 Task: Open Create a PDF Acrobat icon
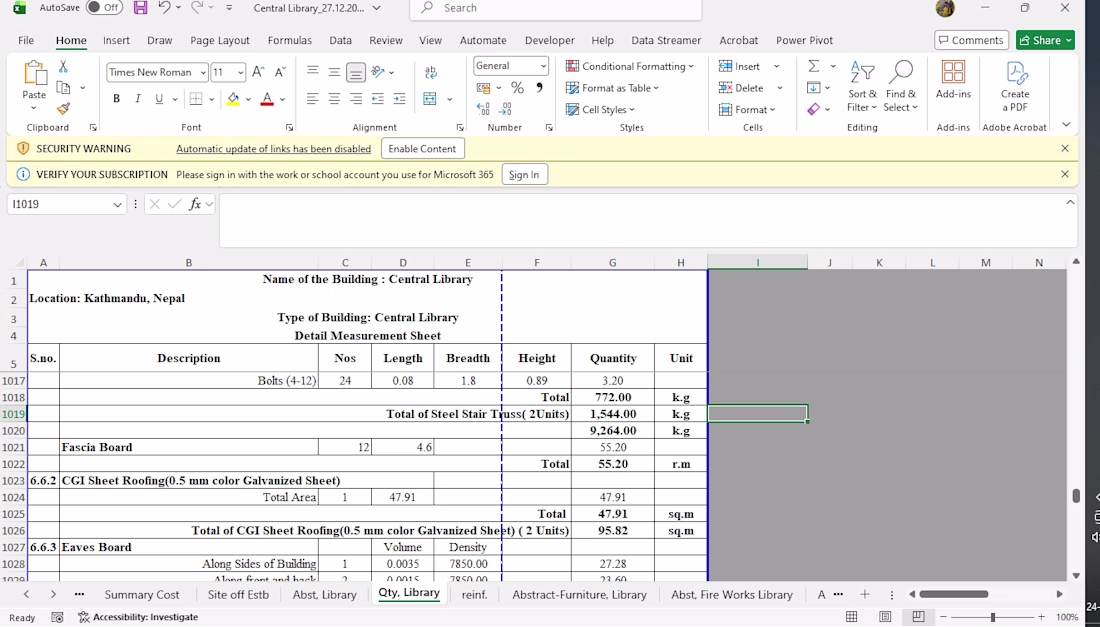click(x=1014, y=87)
